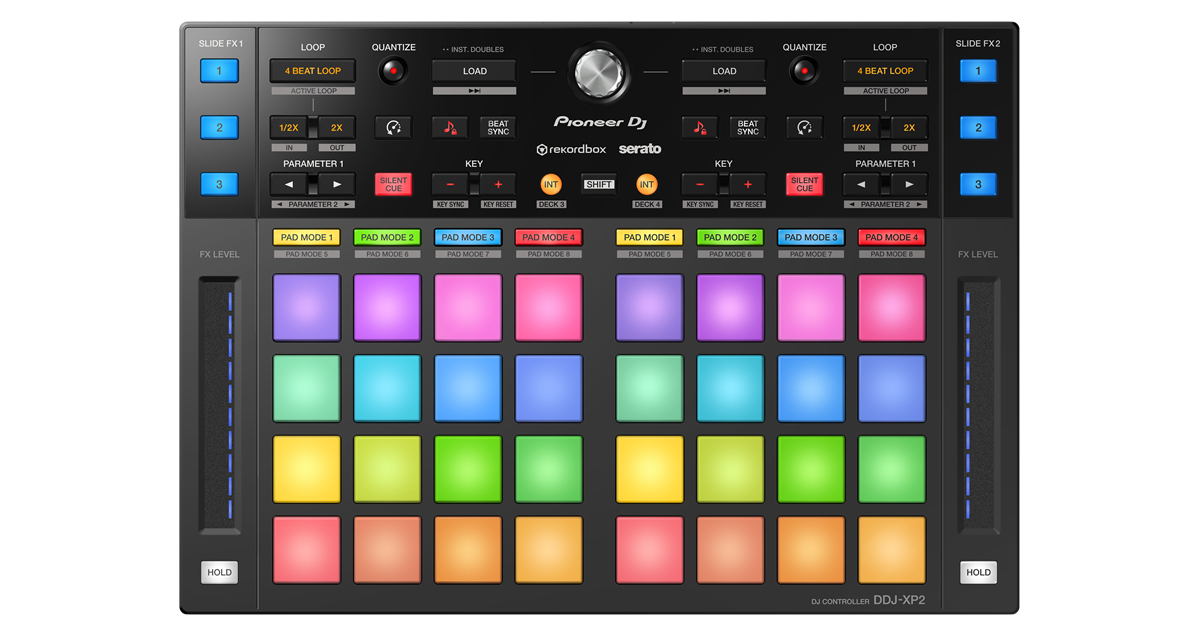Hit right deck bright green pad below PAD MODE 3
Screen dimensions: 1200x630
(811, 469)
